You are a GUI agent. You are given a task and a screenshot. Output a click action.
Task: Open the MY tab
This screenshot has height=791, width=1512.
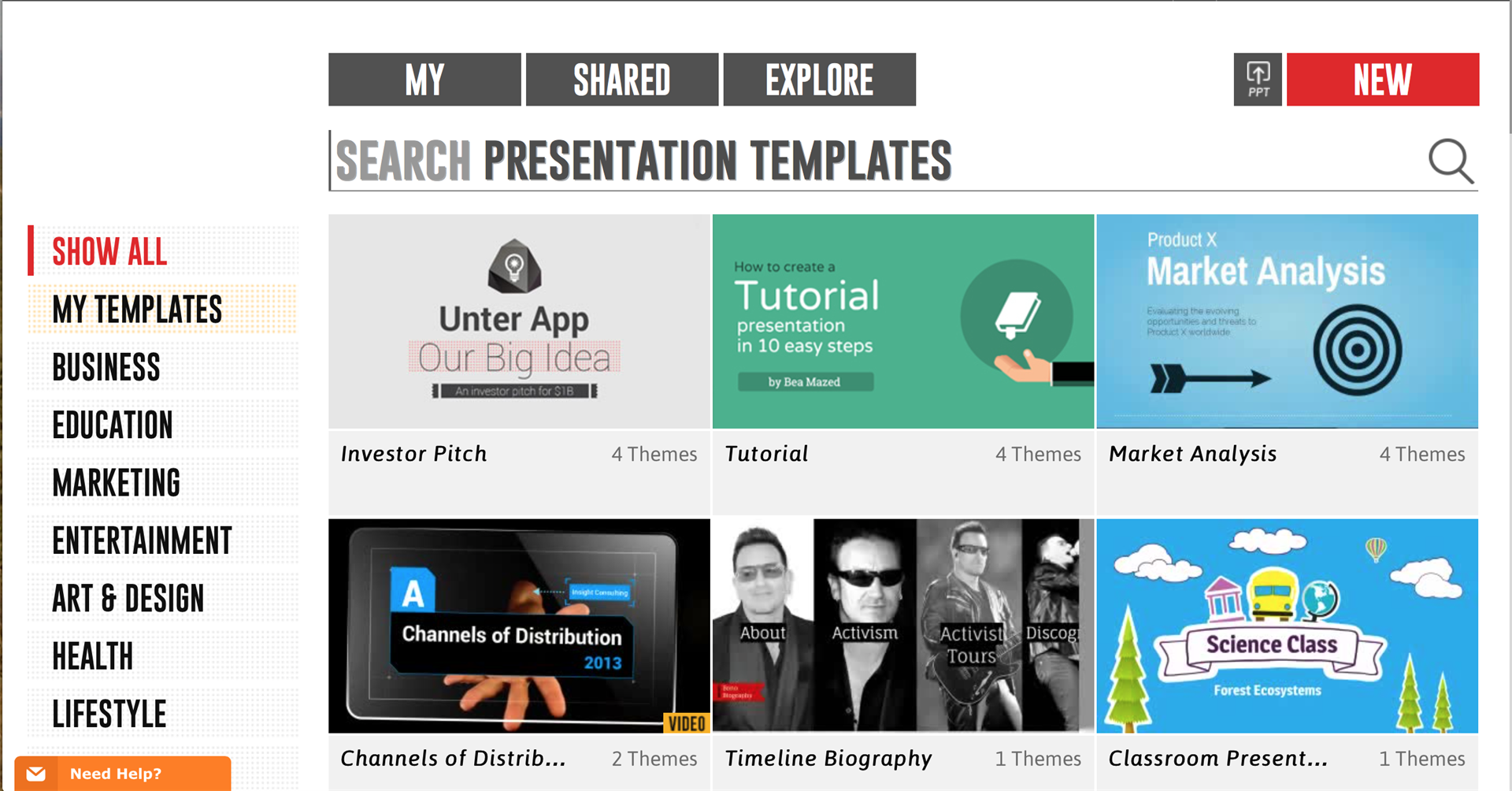pos(424,80)
